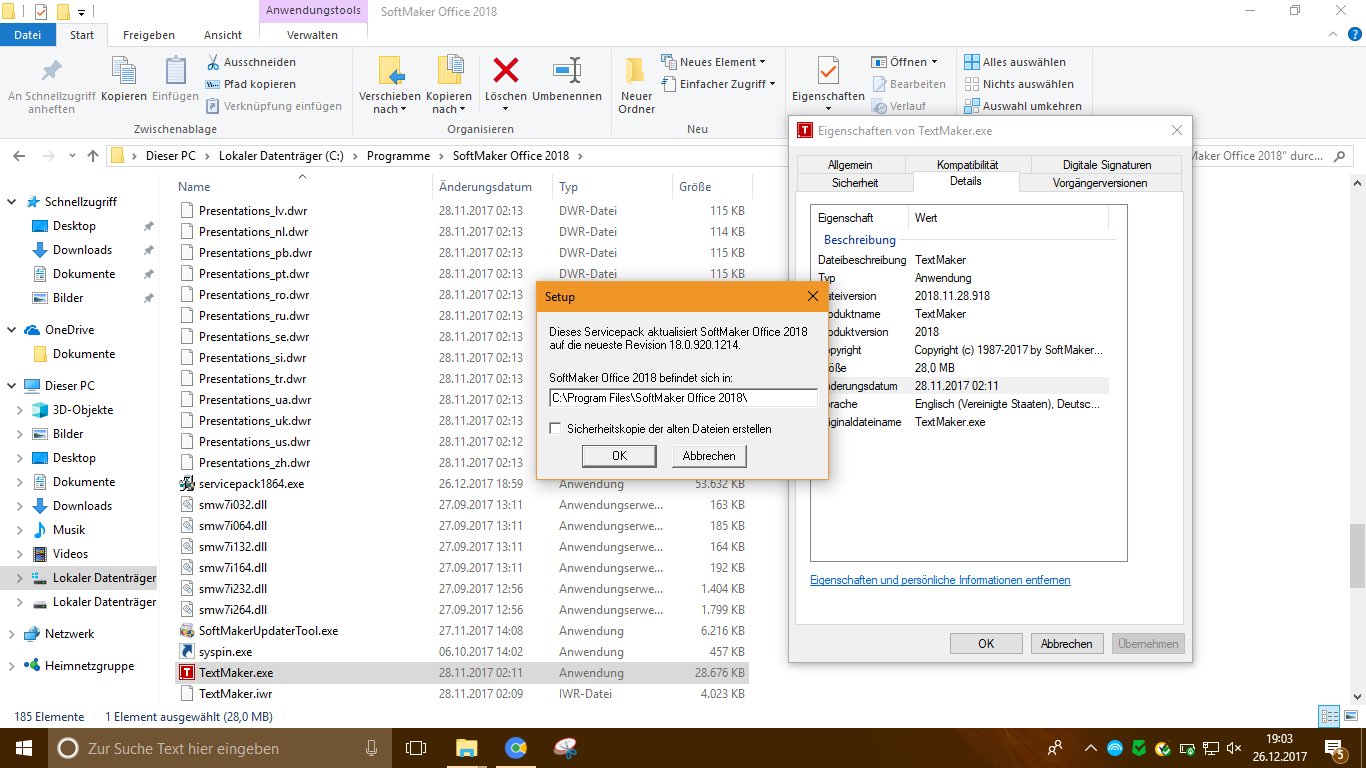Open Sicherheit tab in properties
1366x768 pixels.
click(x=855, y=183)
